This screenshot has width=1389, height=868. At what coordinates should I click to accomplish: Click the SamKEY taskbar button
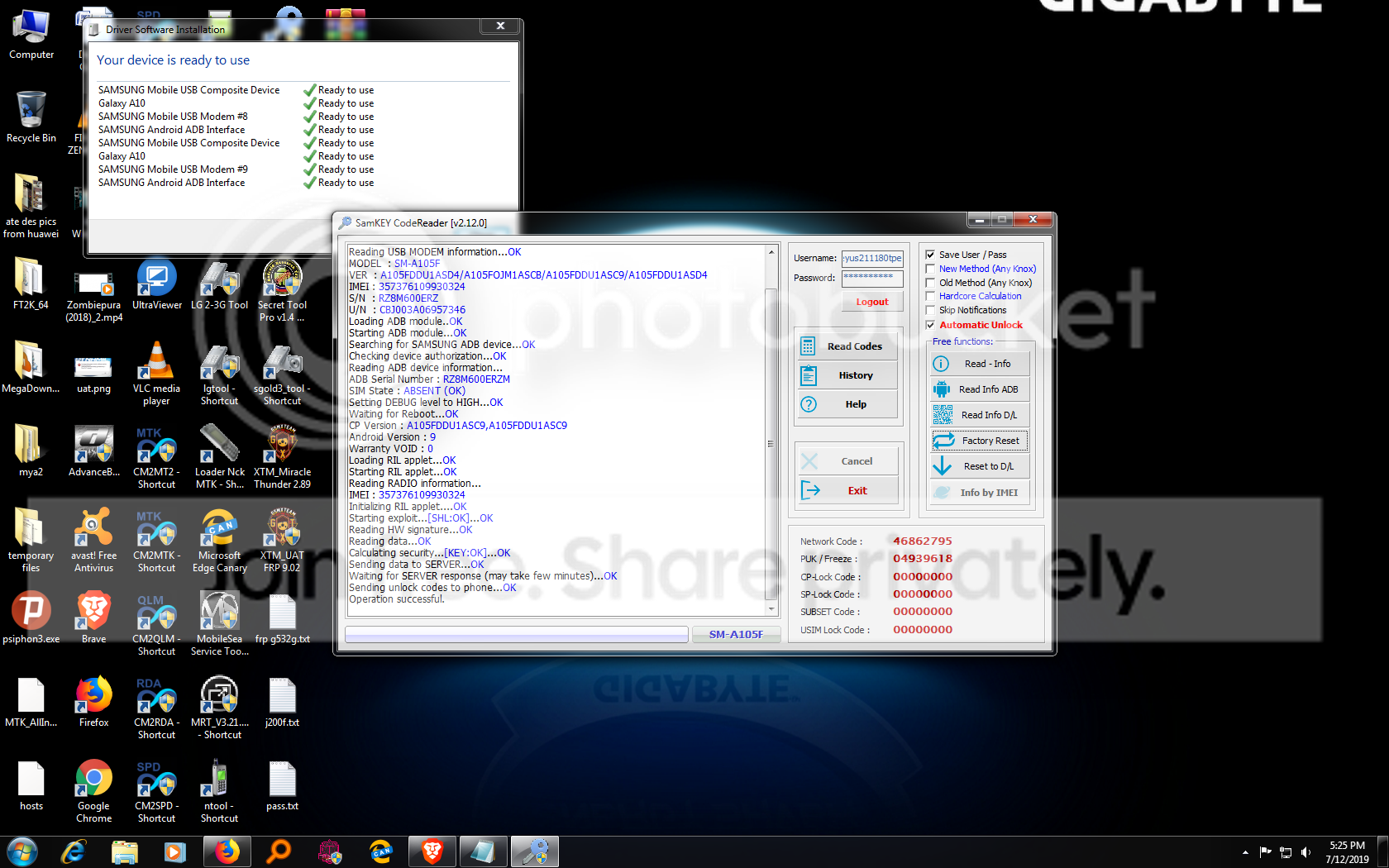pos(535,851)
